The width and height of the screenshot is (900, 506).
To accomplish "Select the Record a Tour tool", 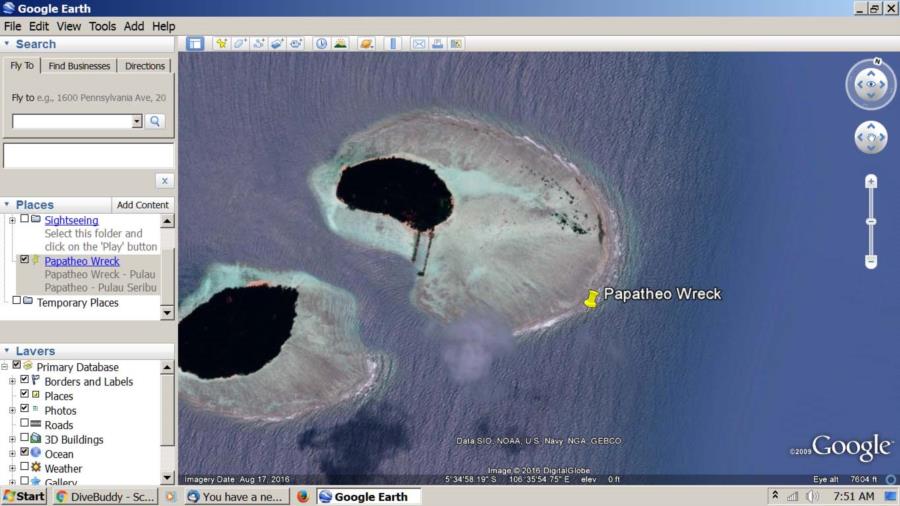I will (x=296, y=44).
